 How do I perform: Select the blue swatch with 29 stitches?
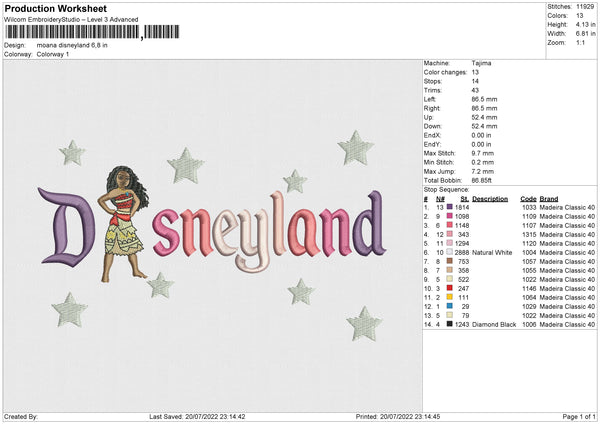450,306
